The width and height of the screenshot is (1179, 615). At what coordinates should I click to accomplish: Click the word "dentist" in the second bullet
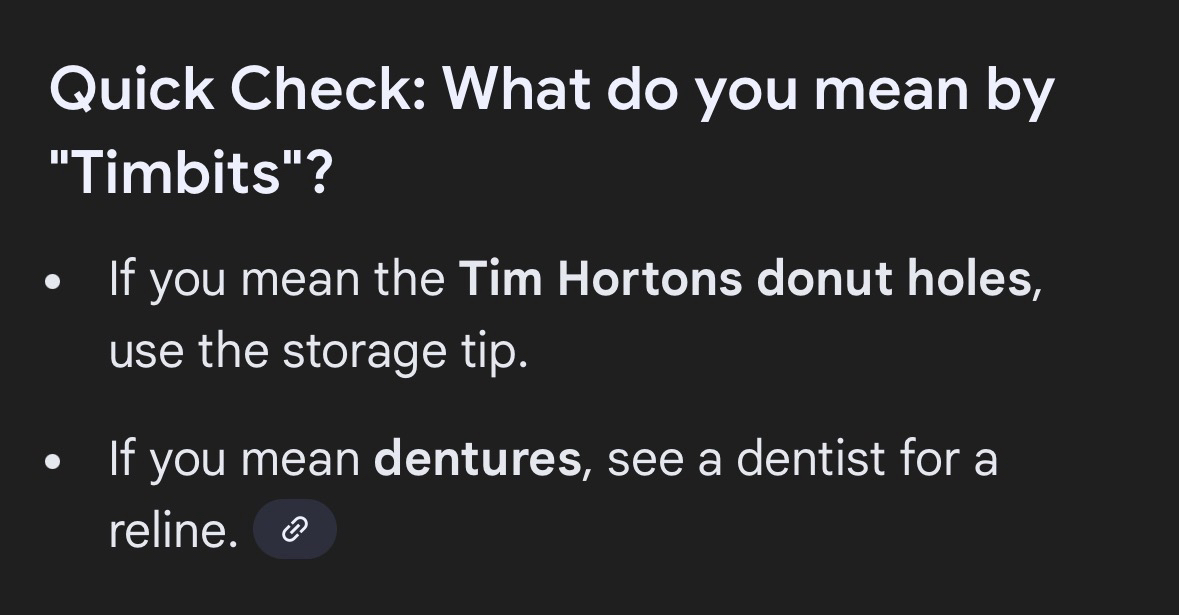point(811,459)
